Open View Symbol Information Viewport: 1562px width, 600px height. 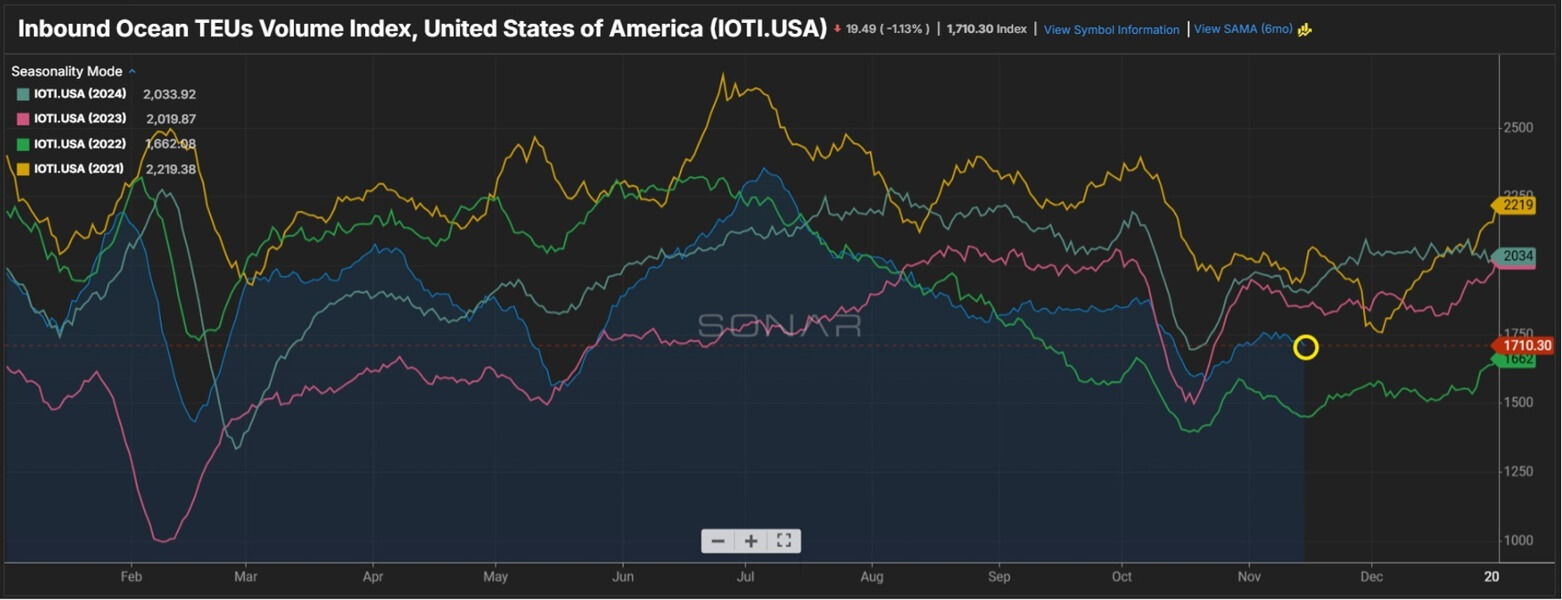point(1110,30)
